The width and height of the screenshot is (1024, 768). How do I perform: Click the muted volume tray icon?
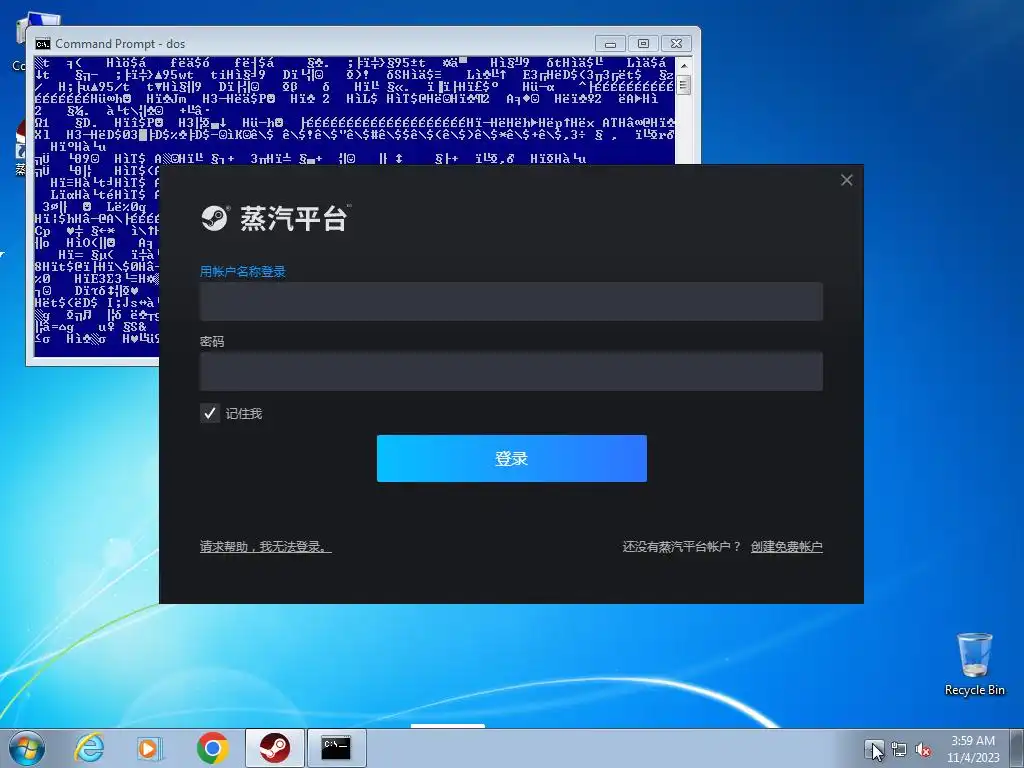[x=923, y=750]
